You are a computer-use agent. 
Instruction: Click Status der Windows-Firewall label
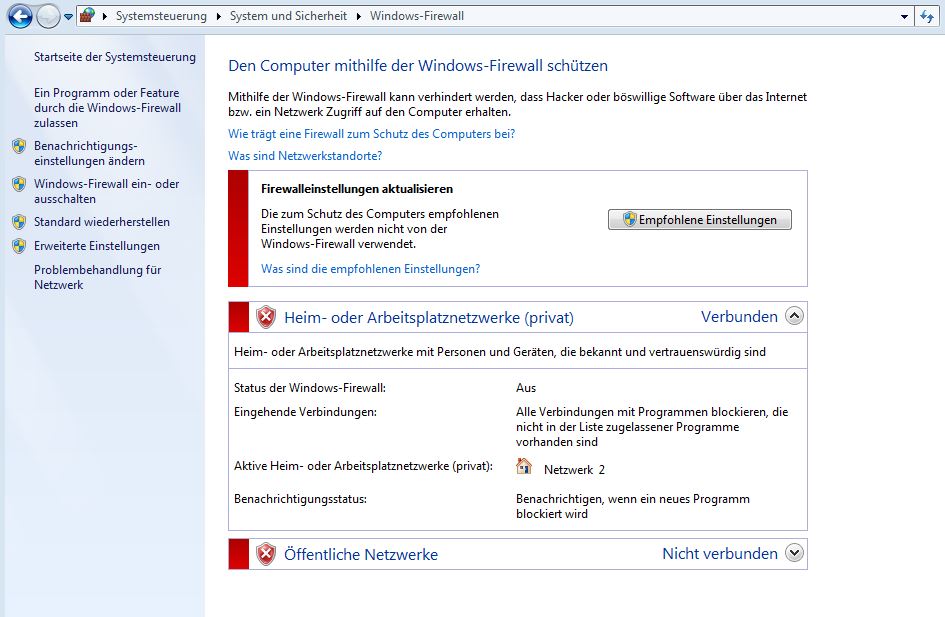point(310,388)
